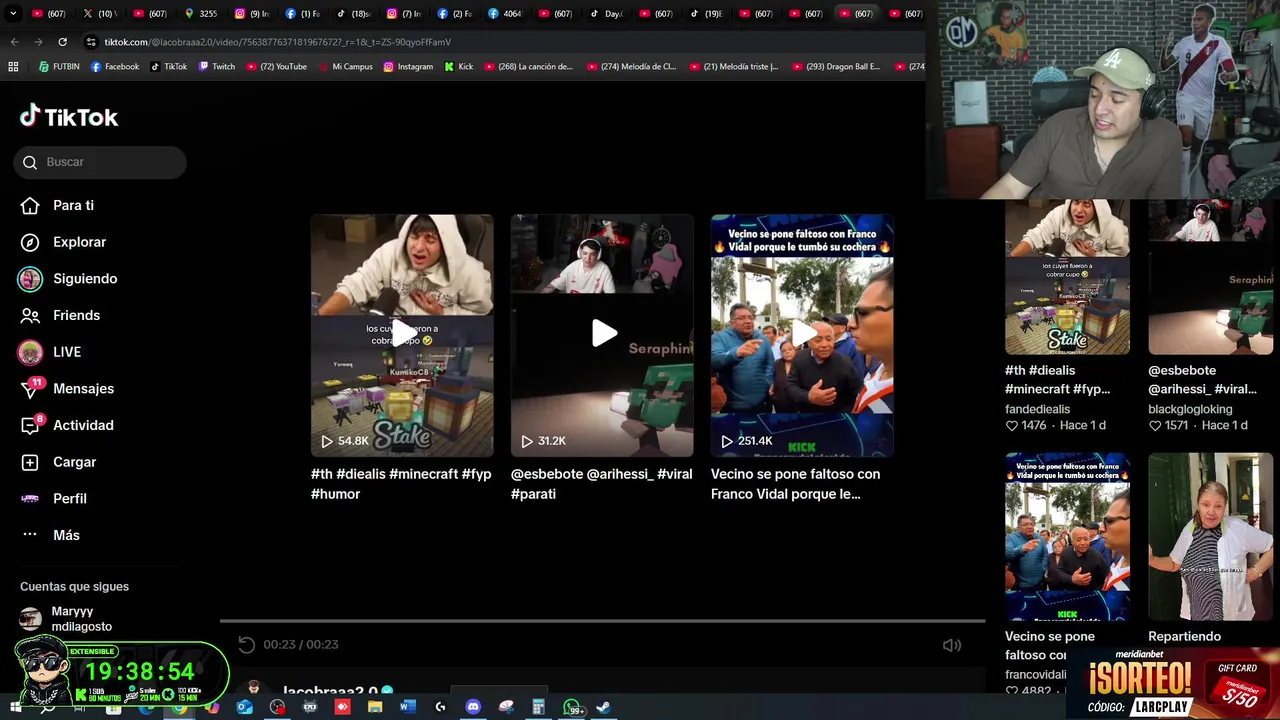The width and height of the screenshot is (1280, 720).
Task: Open the site info icon in address bar
Action: tap(92, 42)
